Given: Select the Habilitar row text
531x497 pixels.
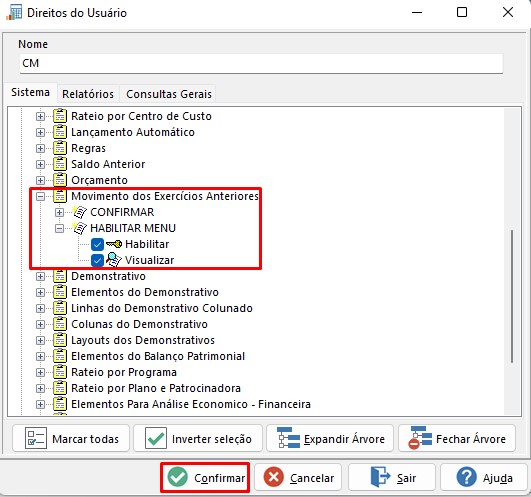Looking at the screenshot, I should coord(147,244).
